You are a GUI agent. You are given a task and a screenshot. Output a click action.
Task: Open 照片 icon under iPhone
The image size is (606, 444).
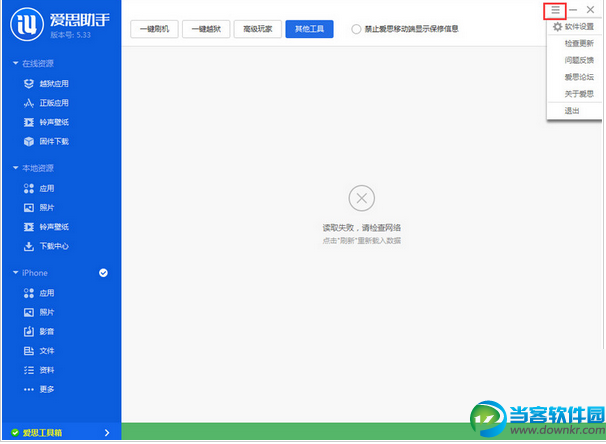click(29, 312)
